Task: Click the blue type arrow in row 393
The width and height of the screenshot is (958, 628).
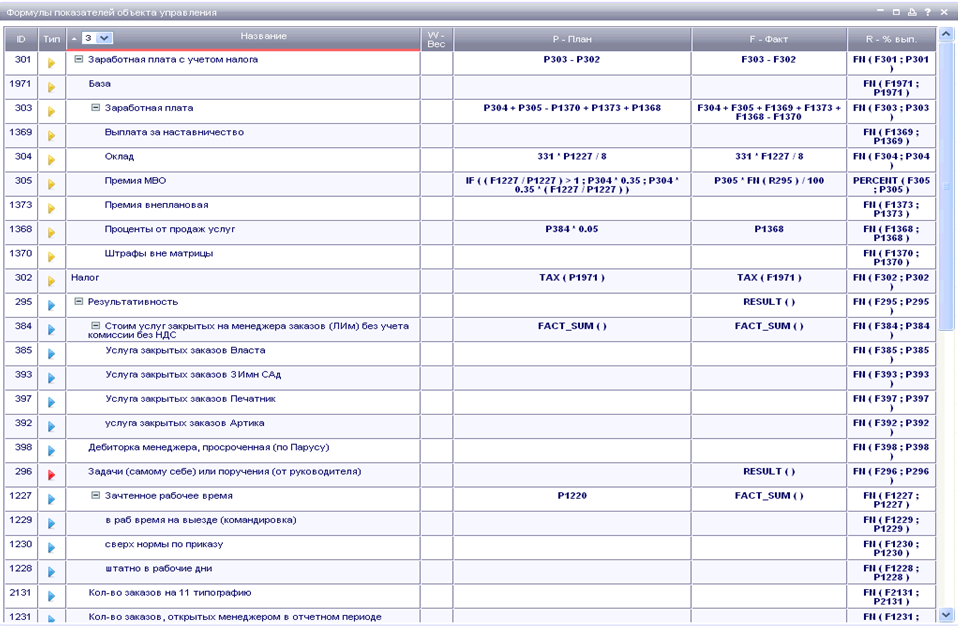Action: pos(51,378)
